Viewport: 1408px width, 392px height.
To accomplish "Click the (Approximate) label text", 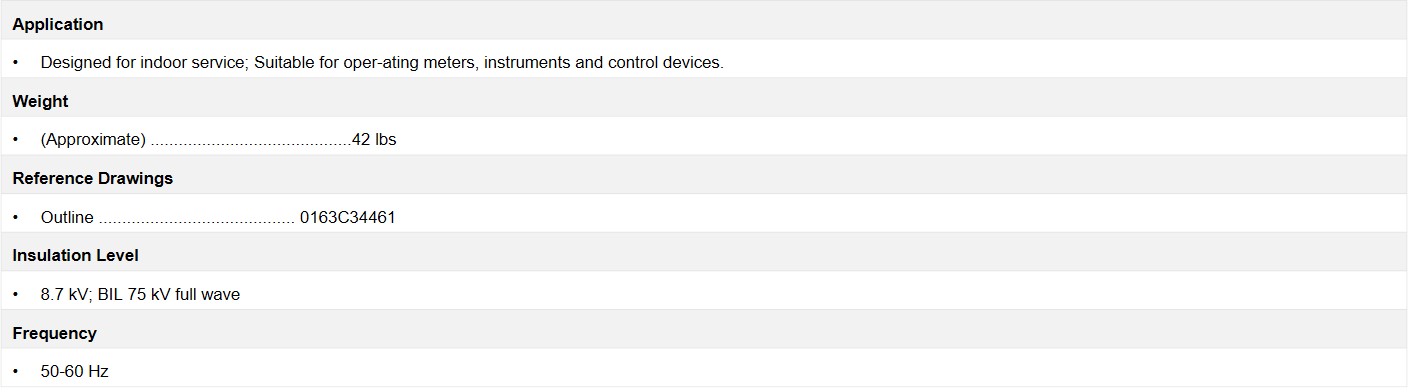I will pyautogui.click(x=93, y=140).
